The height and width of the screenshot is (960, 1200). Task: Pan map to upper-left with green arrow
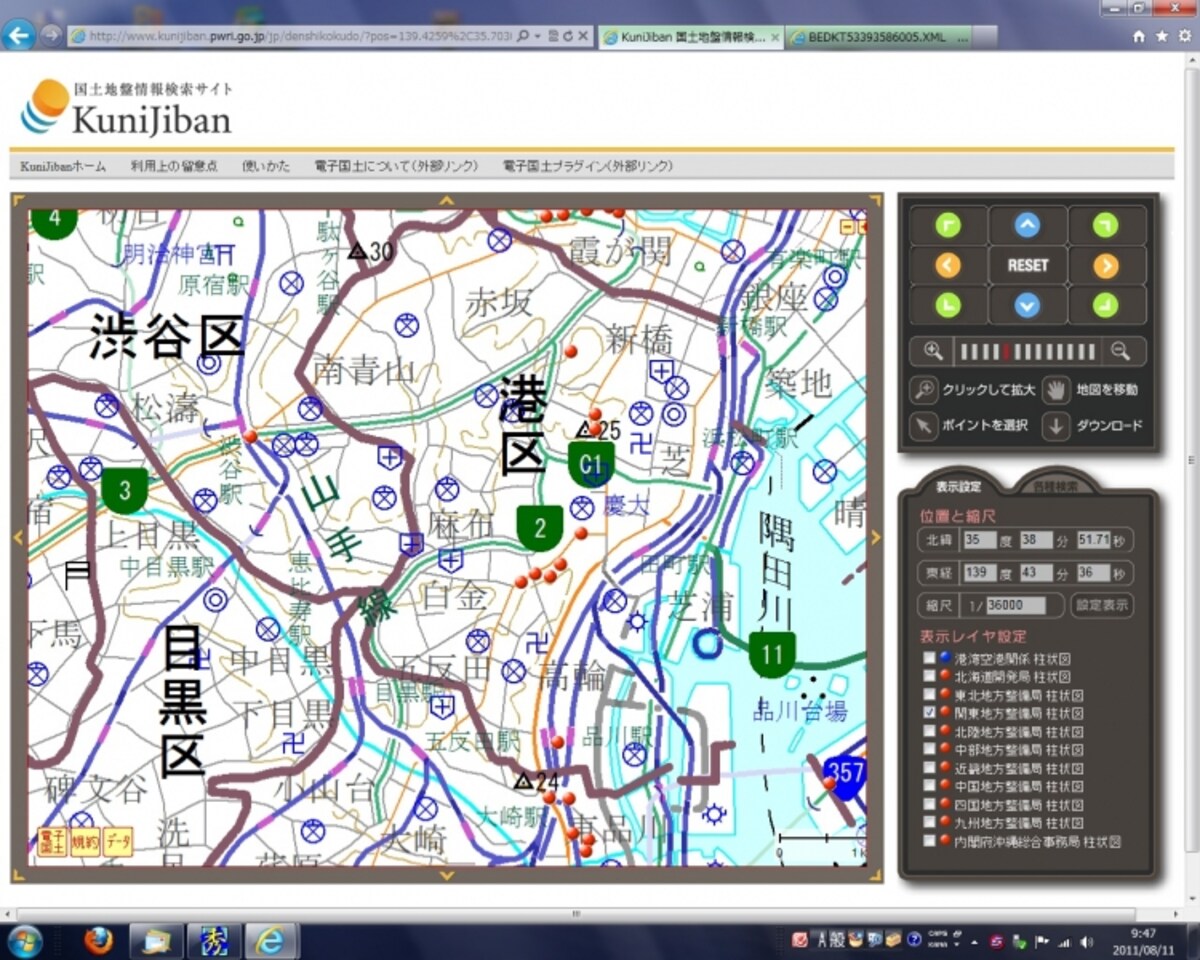click(948, 226)
